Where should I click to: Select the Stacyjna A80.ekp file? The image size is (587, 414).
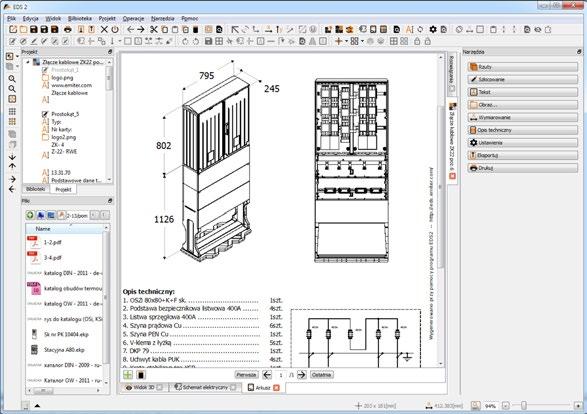click(x=64, y=350)
